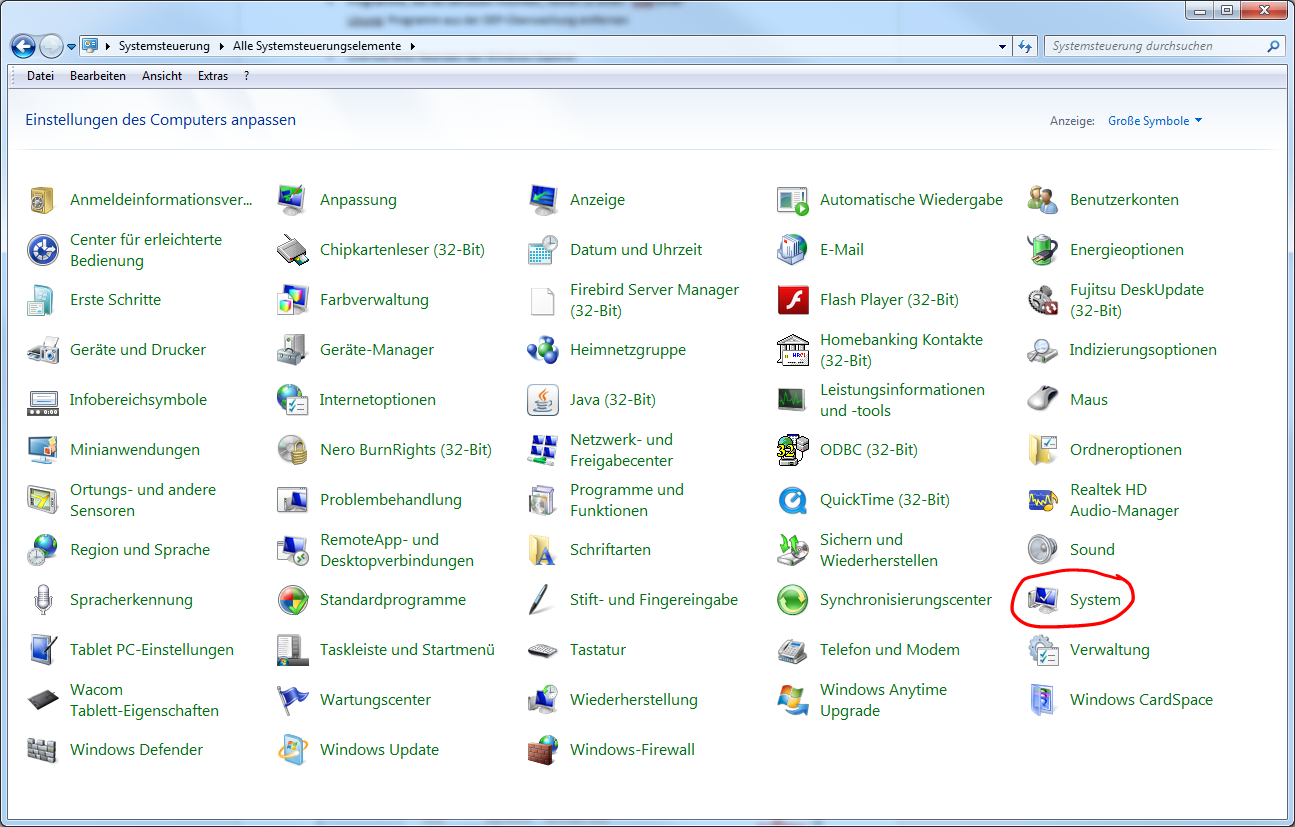Open the Extras menu

[213, 76]
